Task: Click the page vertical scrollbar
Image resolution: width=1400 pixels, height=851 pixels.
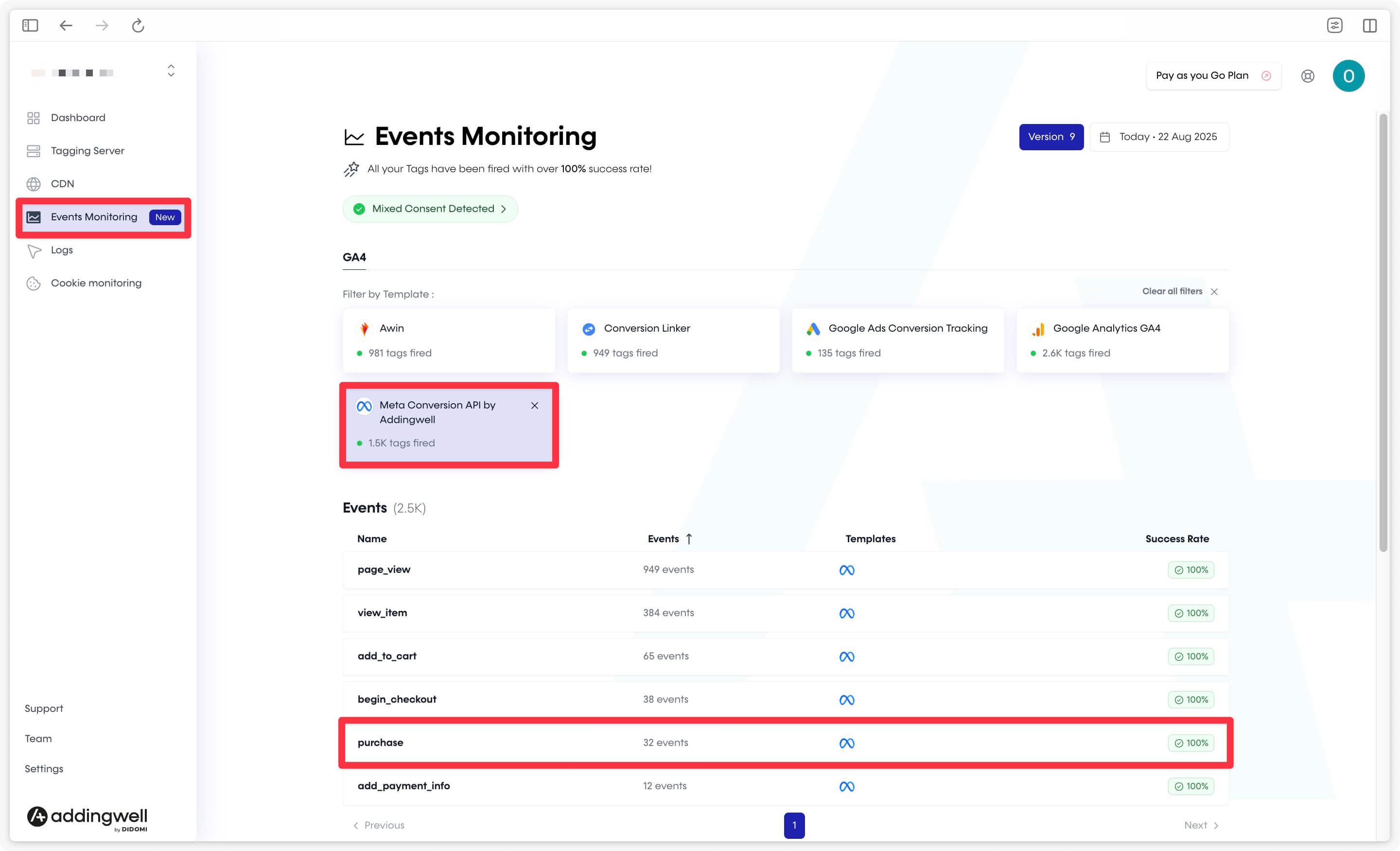Action: click(x=1383, y=333)
